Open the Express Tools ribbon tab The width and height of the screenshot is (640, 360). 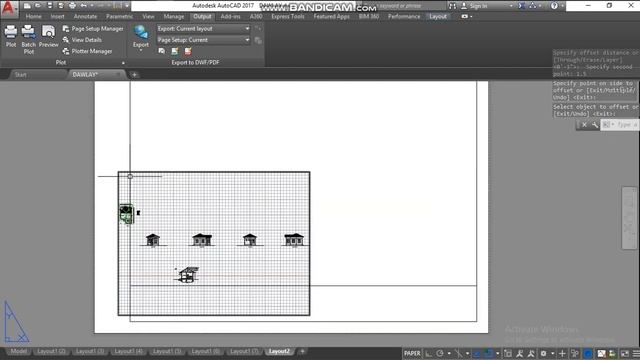tap(288, 17)
